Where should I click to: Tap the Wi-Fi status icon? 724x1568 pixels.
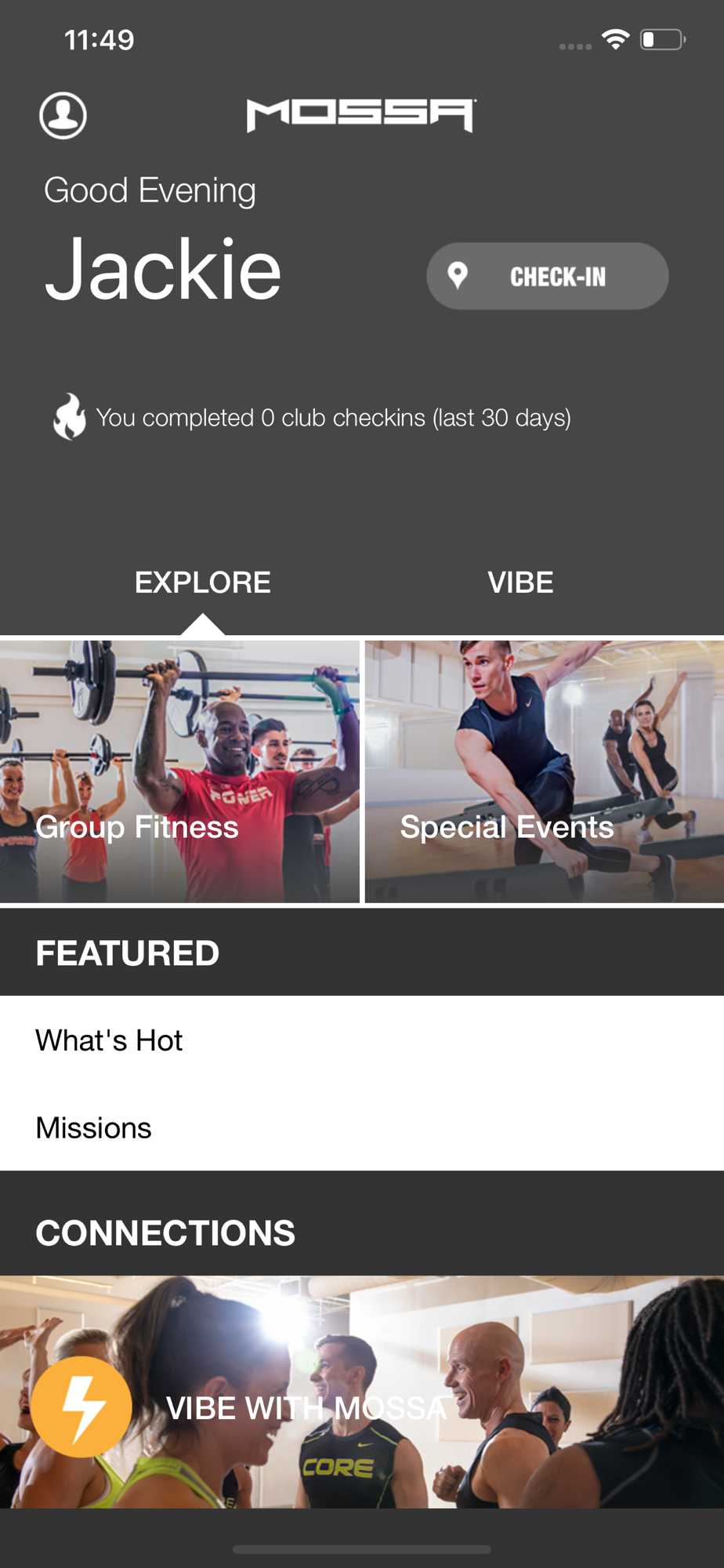616,39
